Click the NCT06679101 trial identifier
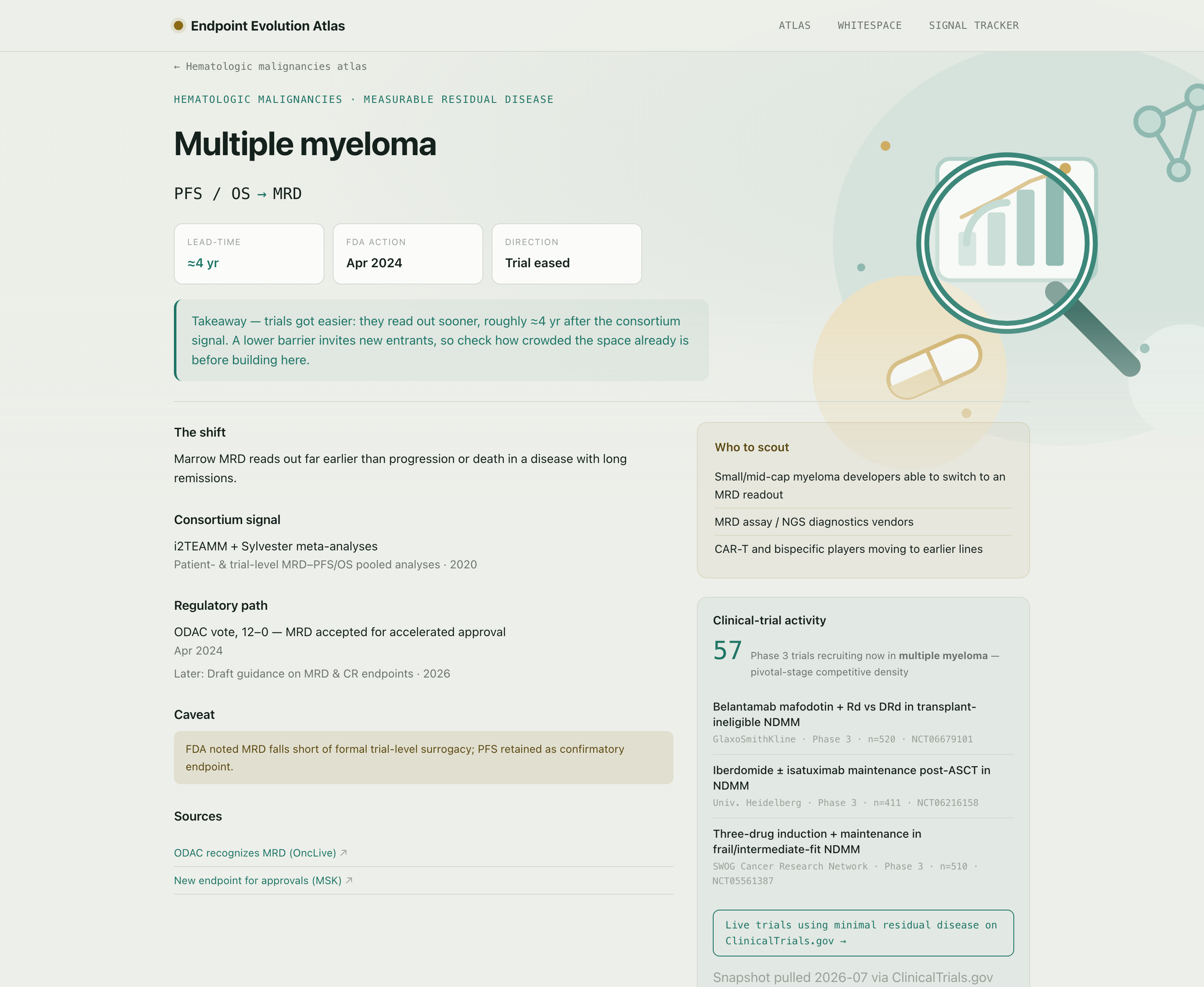Viewport: 1204px width, 987px height. click(942, 739)
